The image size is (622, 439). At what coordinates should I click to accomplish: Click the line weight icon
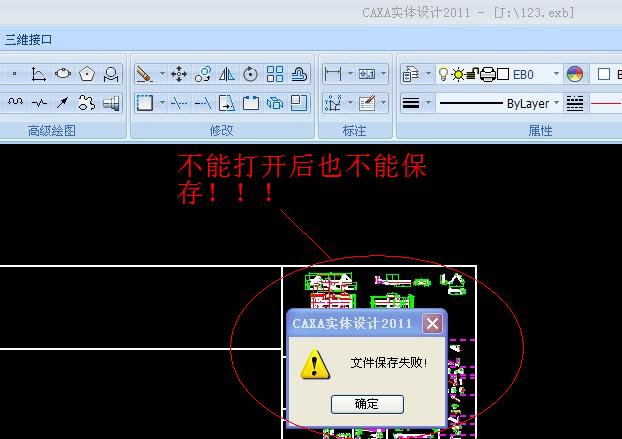[x=411, y=103]
